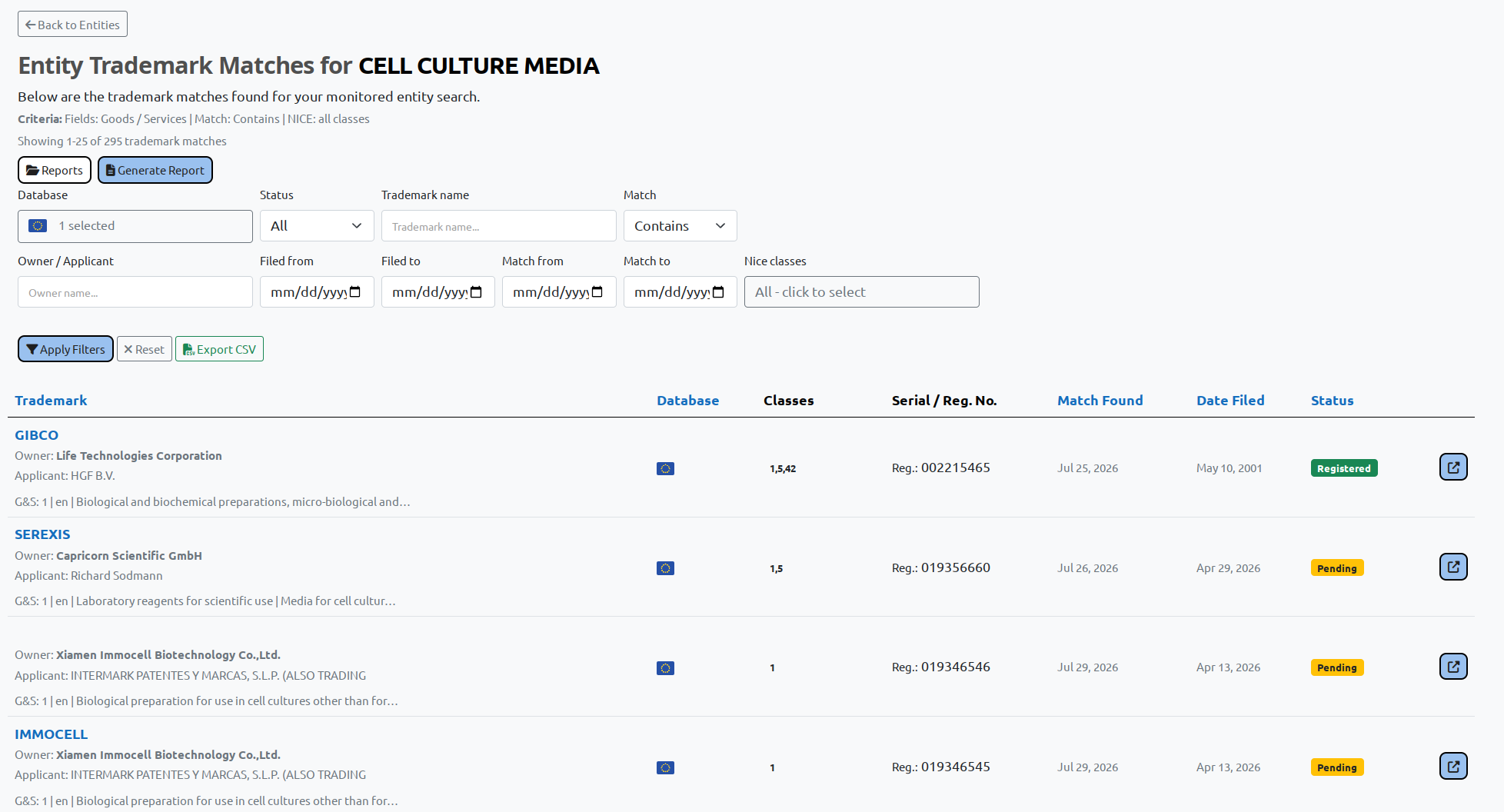
Task: Click registration number 019356660
Action: click(x=956, y=567)
